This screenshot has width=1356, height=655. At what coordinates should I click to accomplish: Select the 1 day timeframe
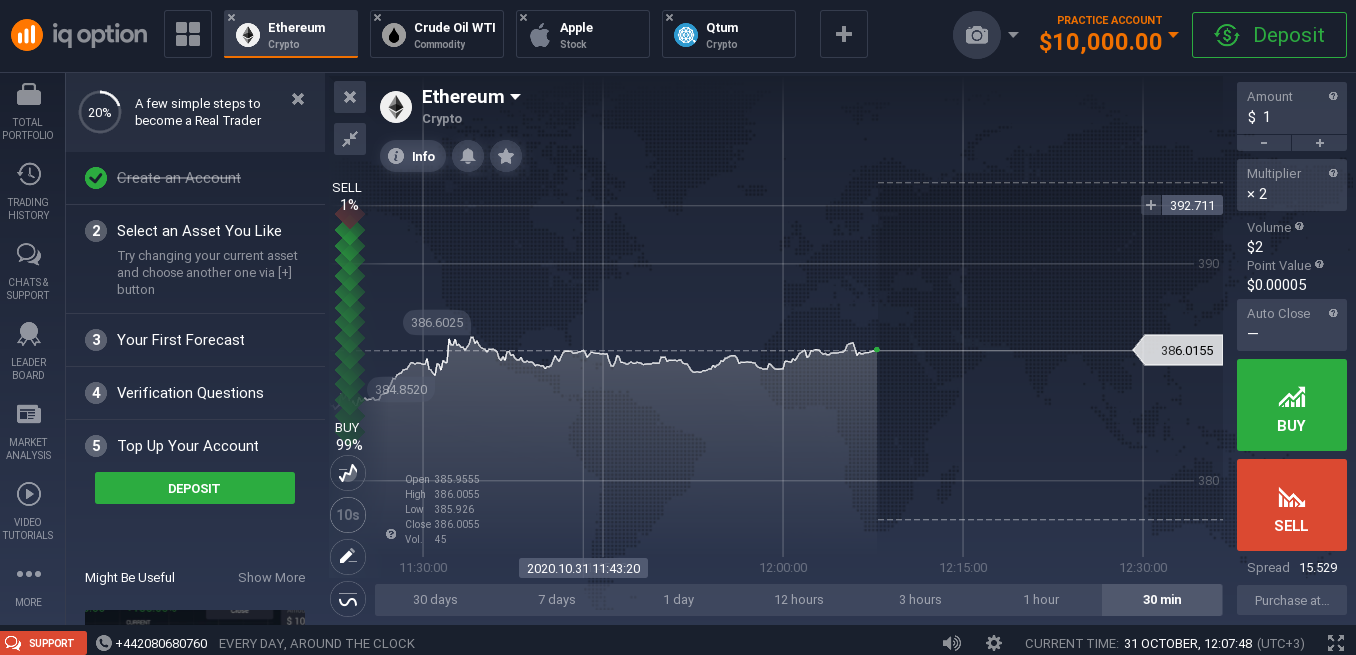tap(678, 600)
